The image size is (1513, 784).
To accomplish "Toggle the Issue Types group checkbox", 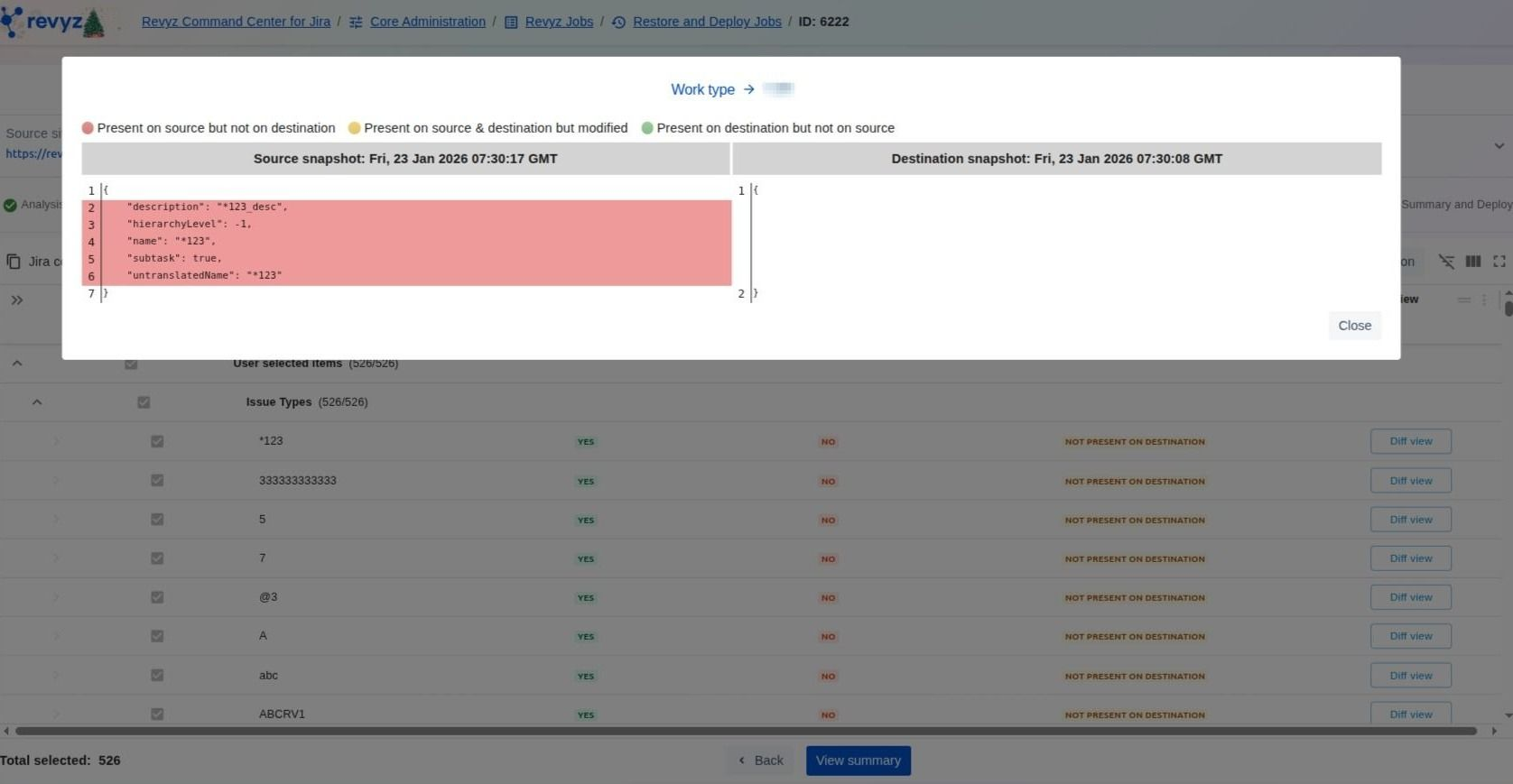I will point(144,402).
